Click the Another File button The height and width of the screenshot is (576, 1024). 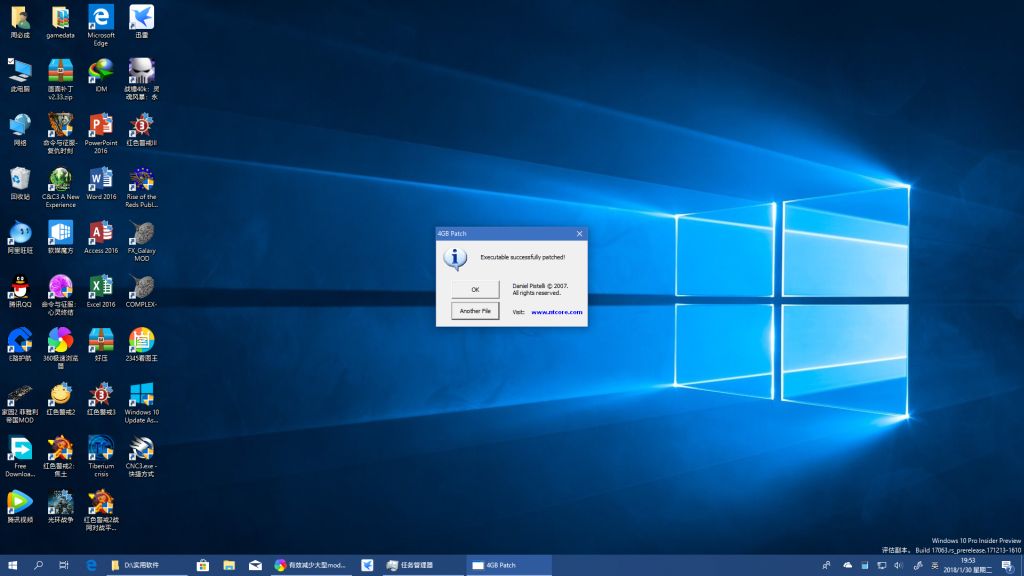(x=475, y=311)
